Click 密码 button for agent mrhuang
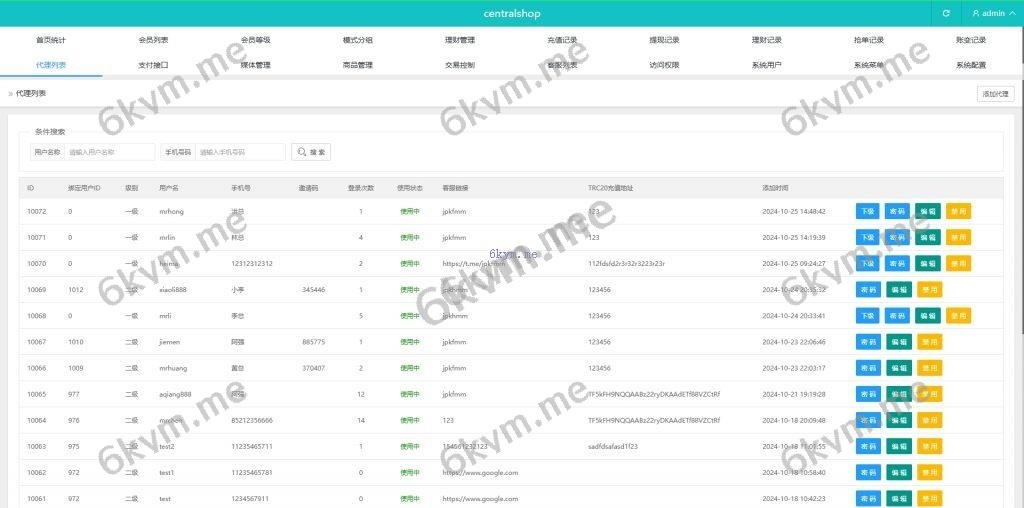Screen dimensions: 1024x508 click(x=869, y=367)
